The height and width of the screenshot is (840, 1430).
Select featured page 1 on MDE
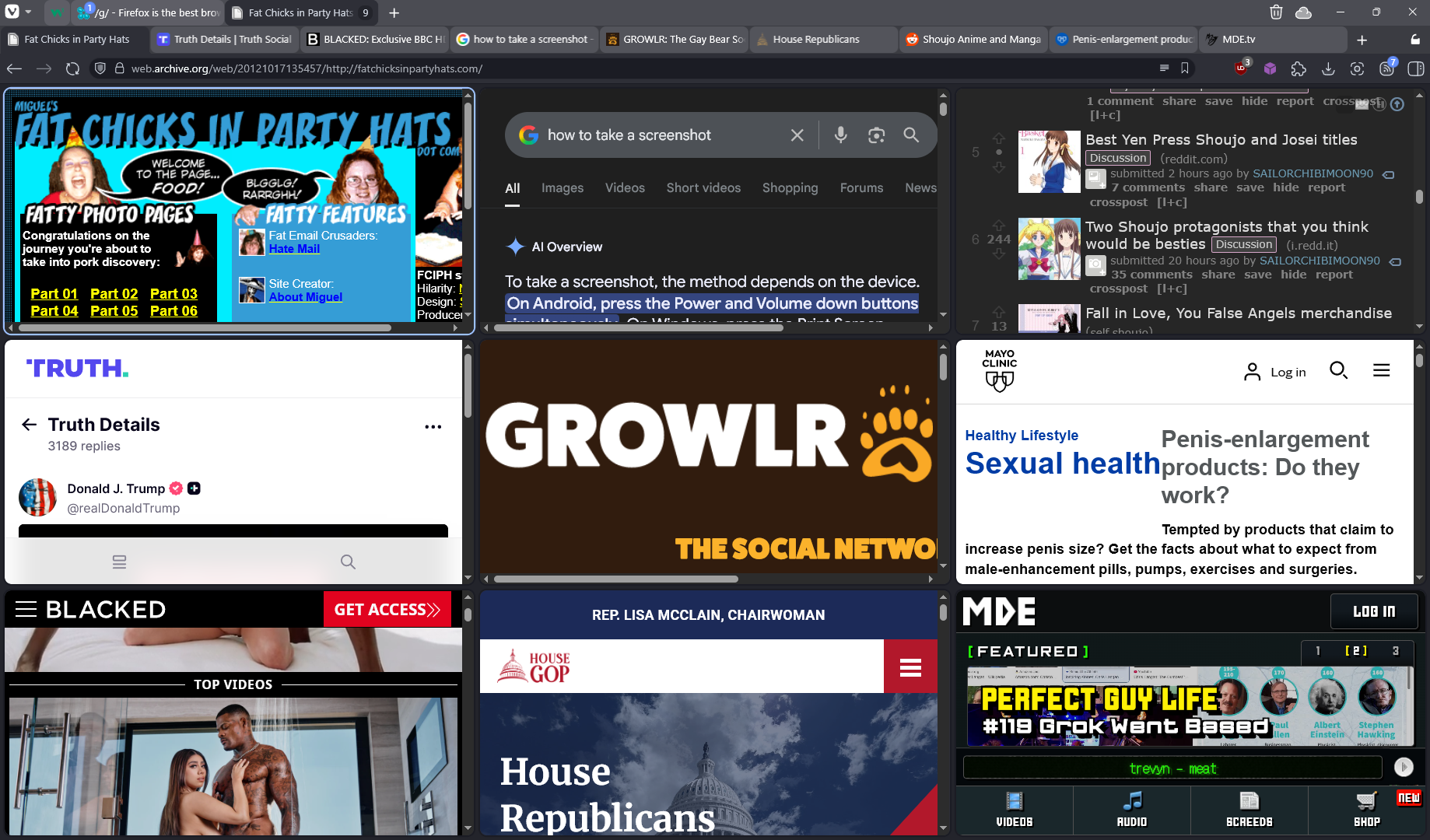(1318, 651)
